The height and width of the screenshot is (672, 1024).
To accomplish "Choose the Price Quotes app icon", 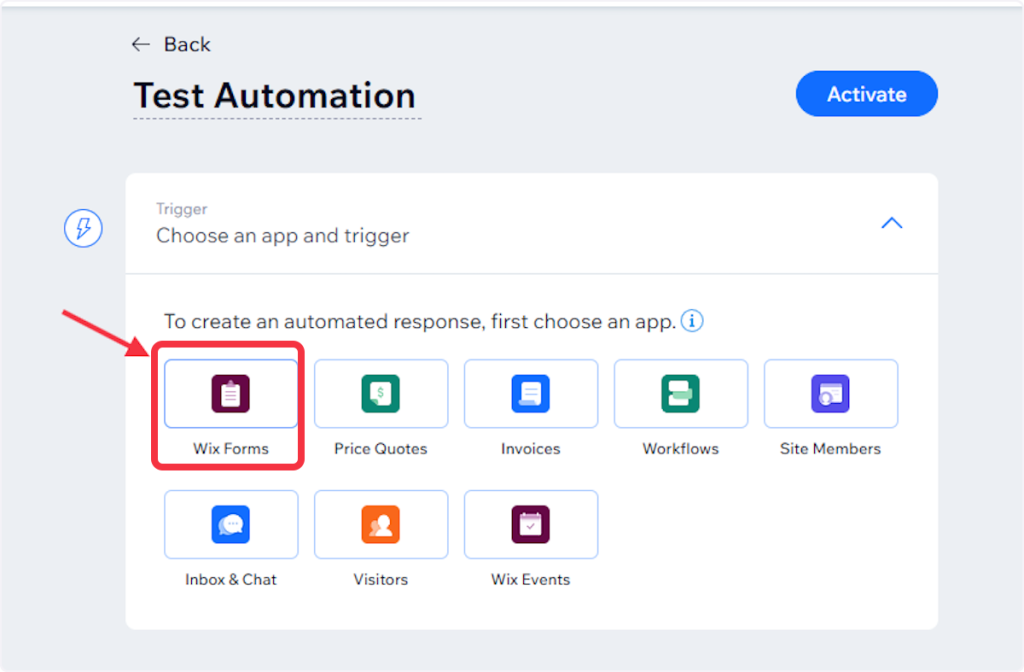I will [381, 394].
